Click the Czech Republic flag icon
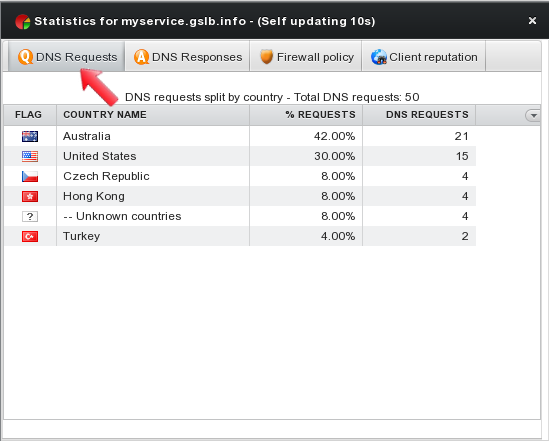 (x=30, y=176)
